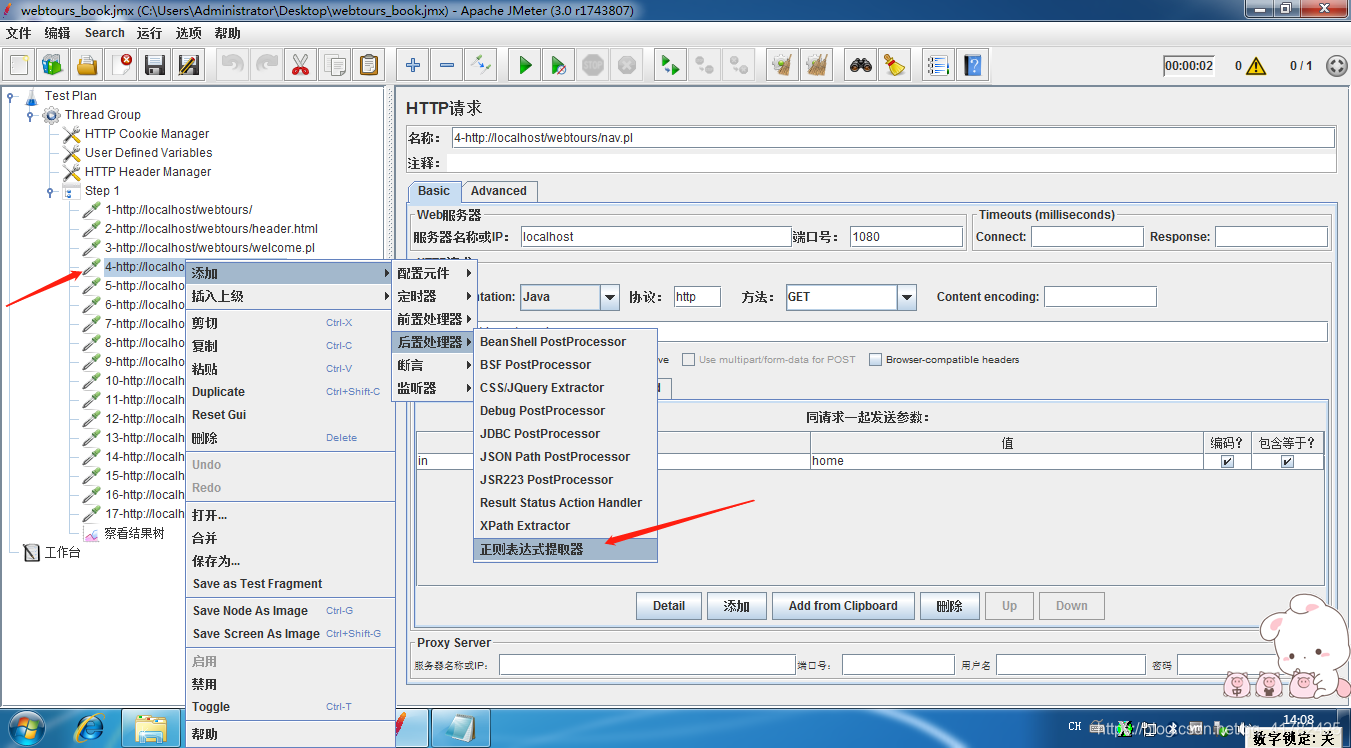Expand the 前置处理器 submenu

435,319
